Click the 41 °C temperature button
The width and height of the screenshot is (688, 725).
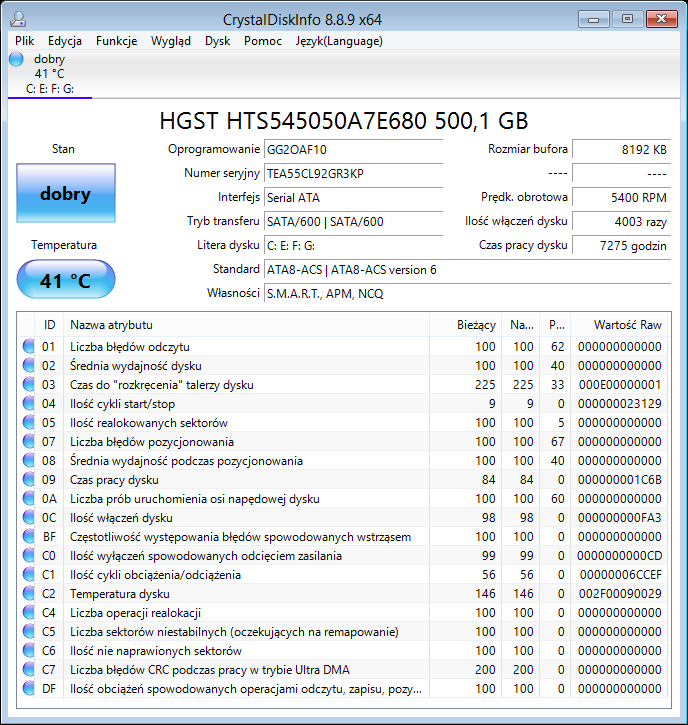point(66,279)
